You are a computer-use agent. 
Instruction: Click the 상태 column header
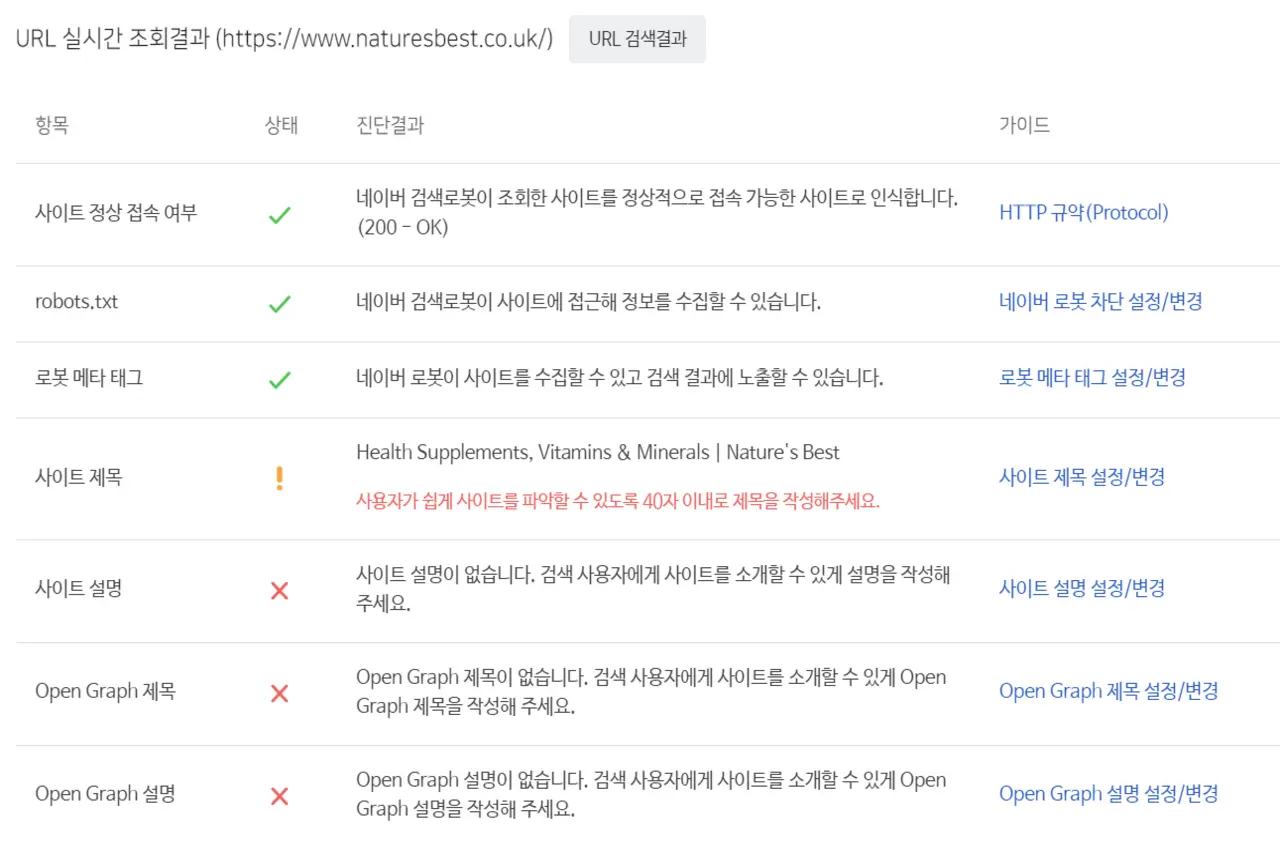click(280, 125)
